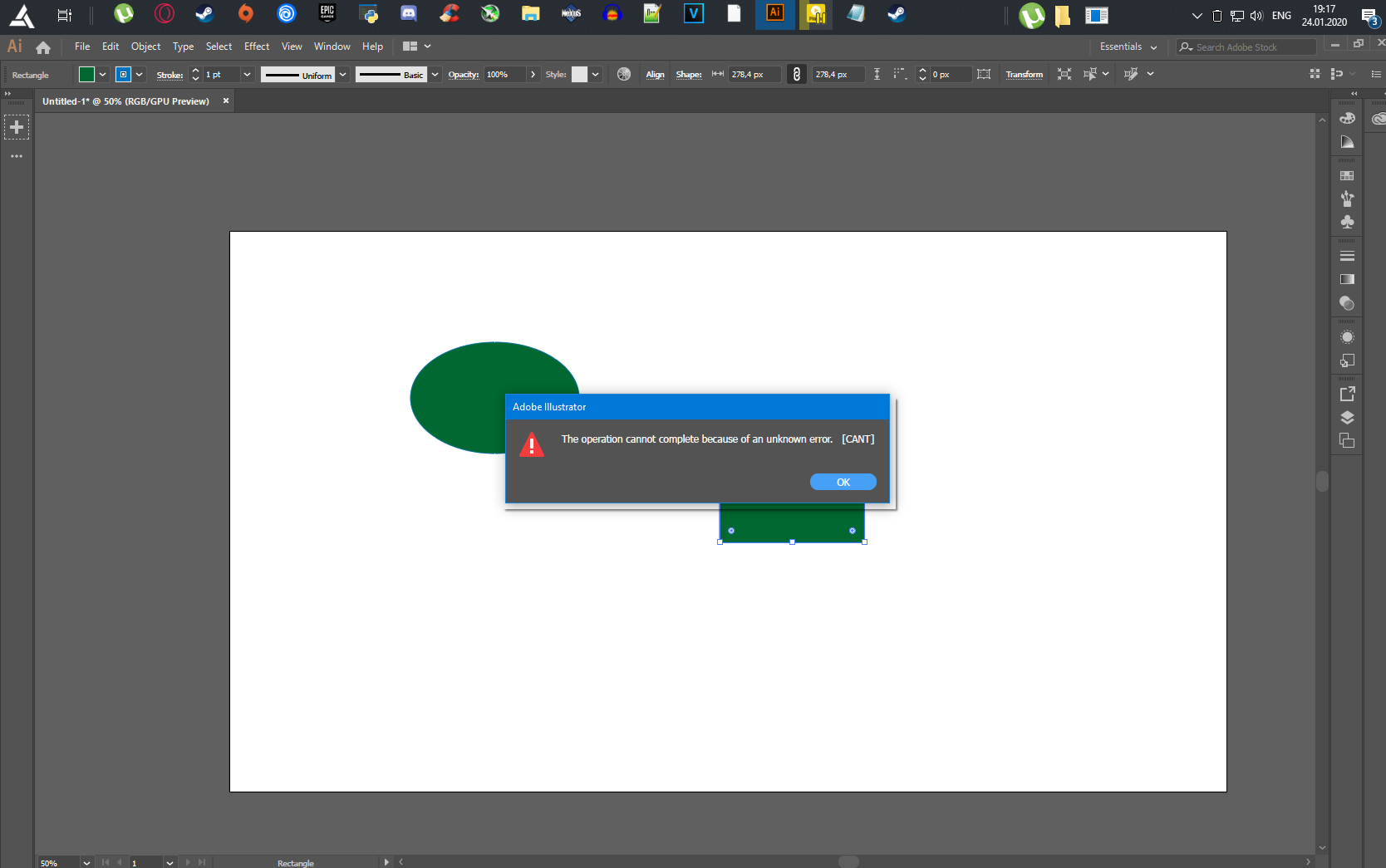Click the Isolate Selected Object icon
Screen dimensions: 1386x868
click(1064, 74)
